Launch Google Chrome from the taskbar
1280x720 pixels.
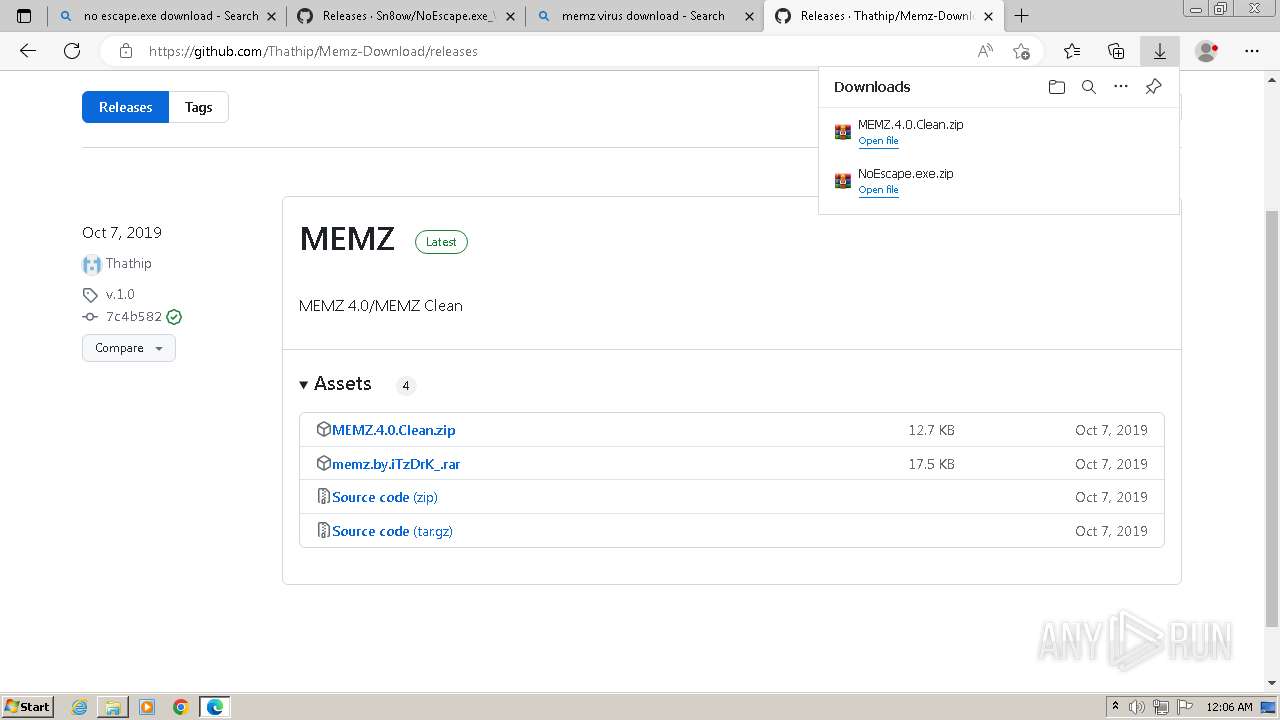tap(181, 707)
